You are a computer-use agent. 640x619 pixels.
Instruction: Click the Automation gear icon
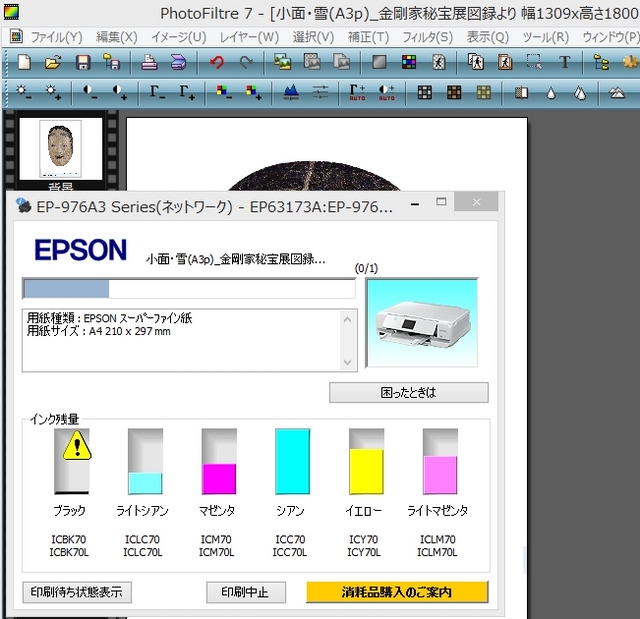[x=631, y=62]
